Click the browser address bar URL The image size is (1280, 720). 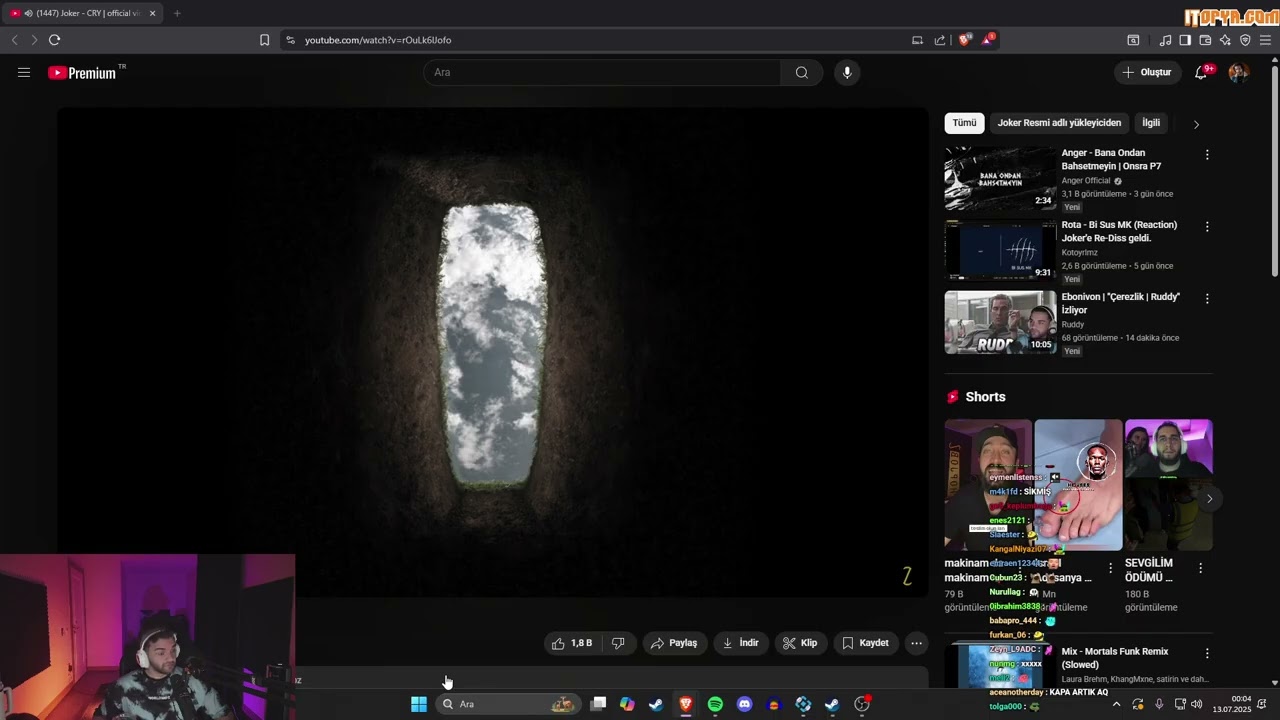(x=378, y=40)
